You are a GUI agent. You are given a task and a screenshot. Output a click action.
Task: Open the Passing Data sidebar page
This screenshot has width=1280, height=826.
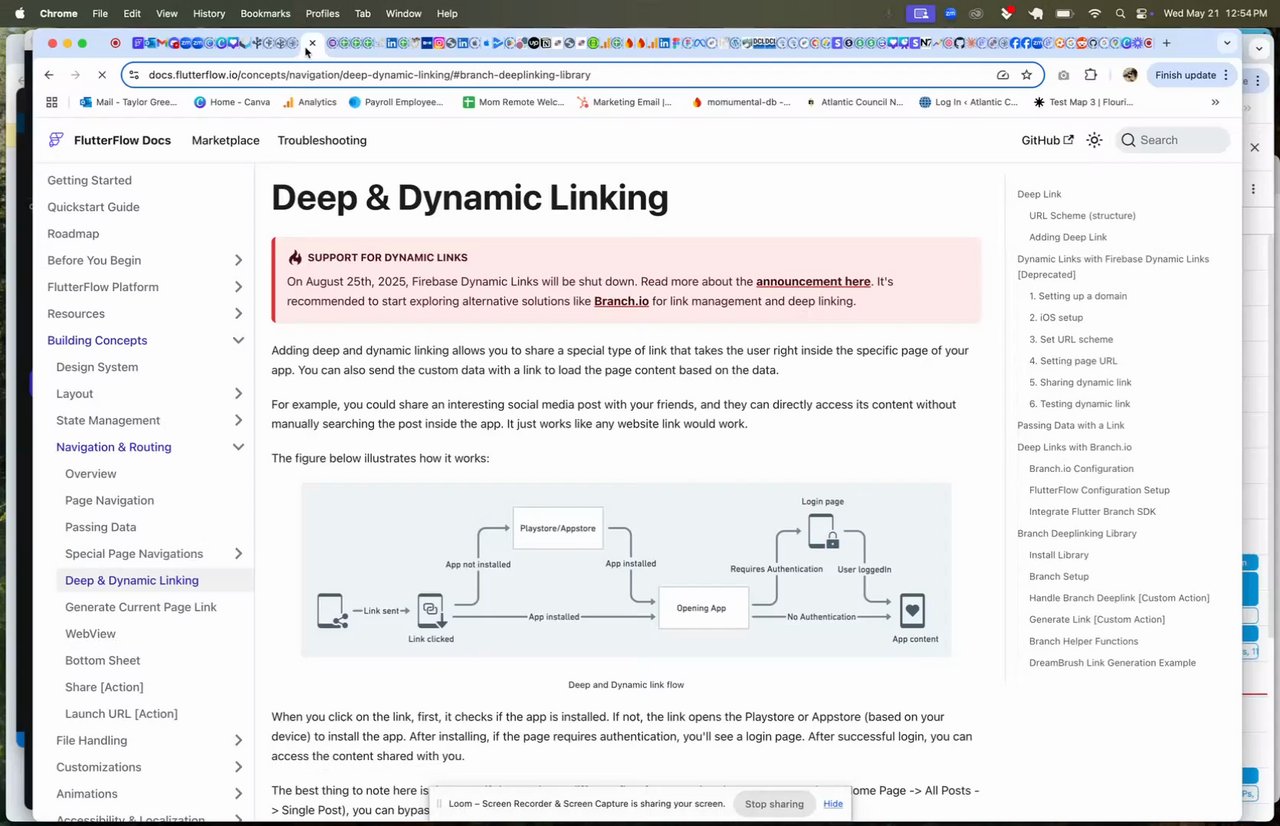[100, 527]
